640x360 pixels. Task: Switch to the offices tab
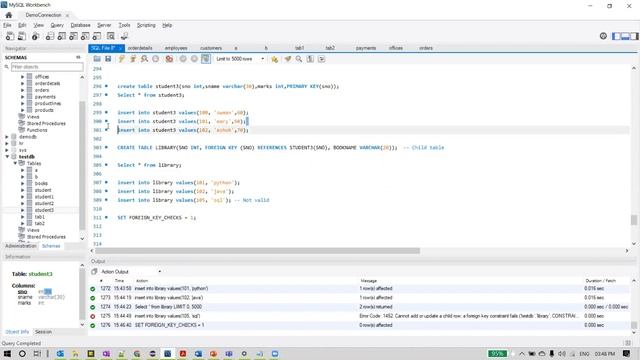click(396, 48)
